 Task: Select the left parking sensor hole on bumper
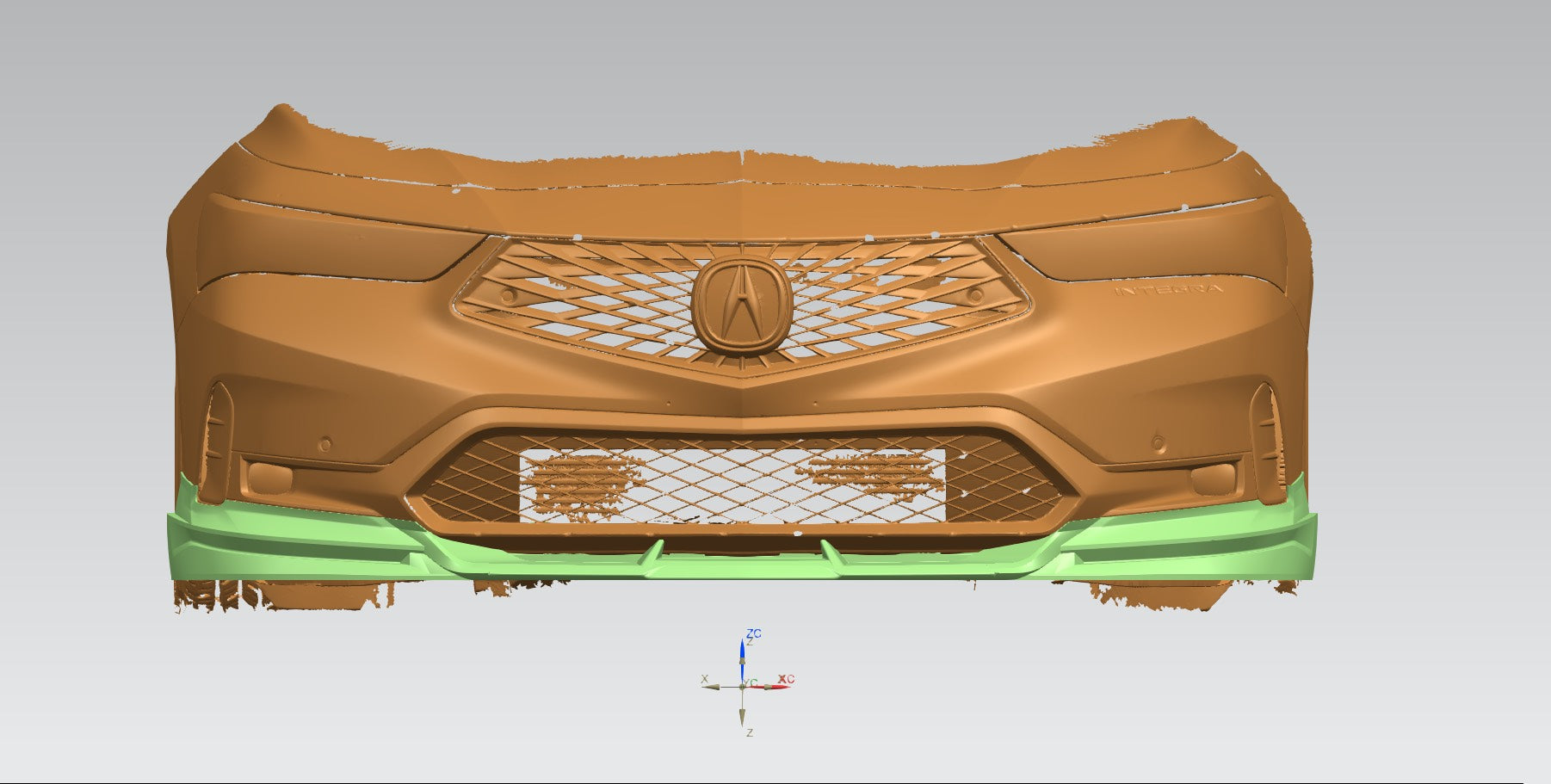[x=324, y=445]
